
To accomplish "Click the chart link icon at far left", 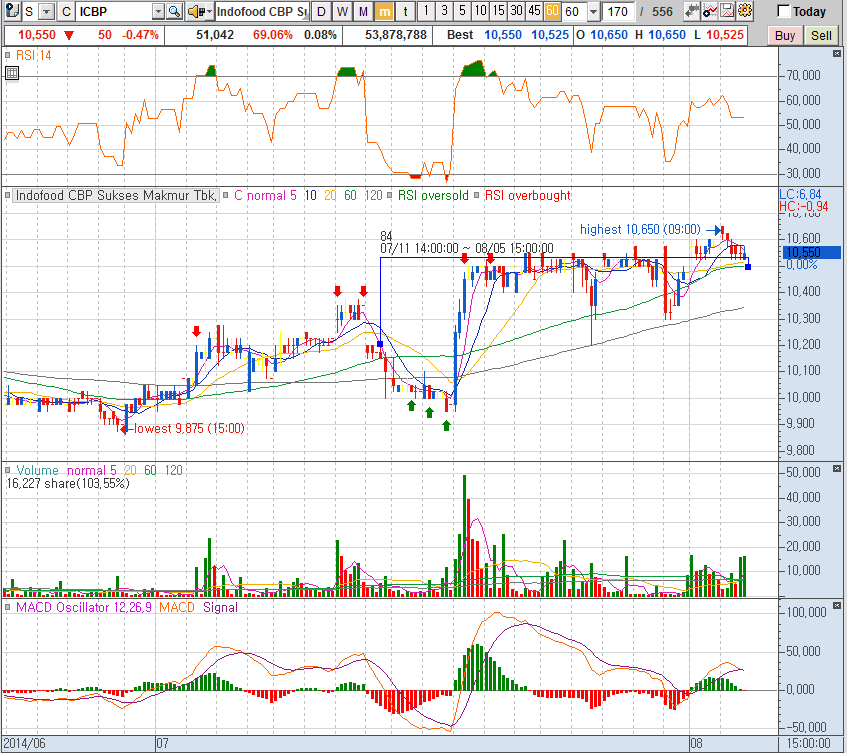I will (x=10, y=12).
